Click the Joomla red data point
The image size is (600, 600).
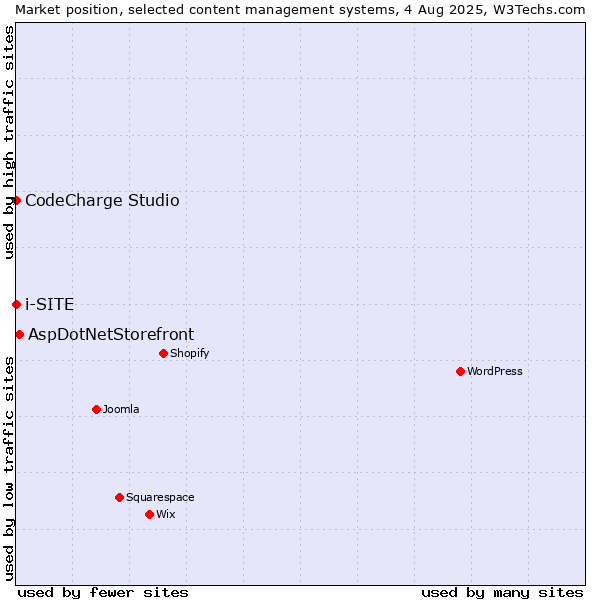(96, 409)
